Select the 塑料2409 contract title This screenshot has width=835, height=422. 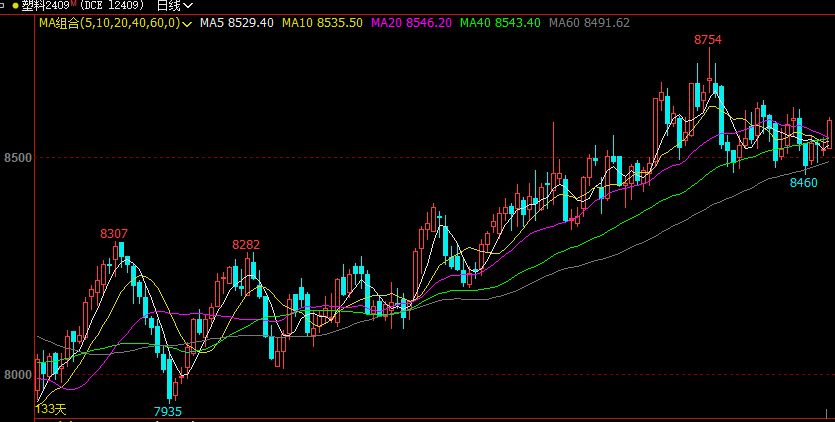coord(44,6)
